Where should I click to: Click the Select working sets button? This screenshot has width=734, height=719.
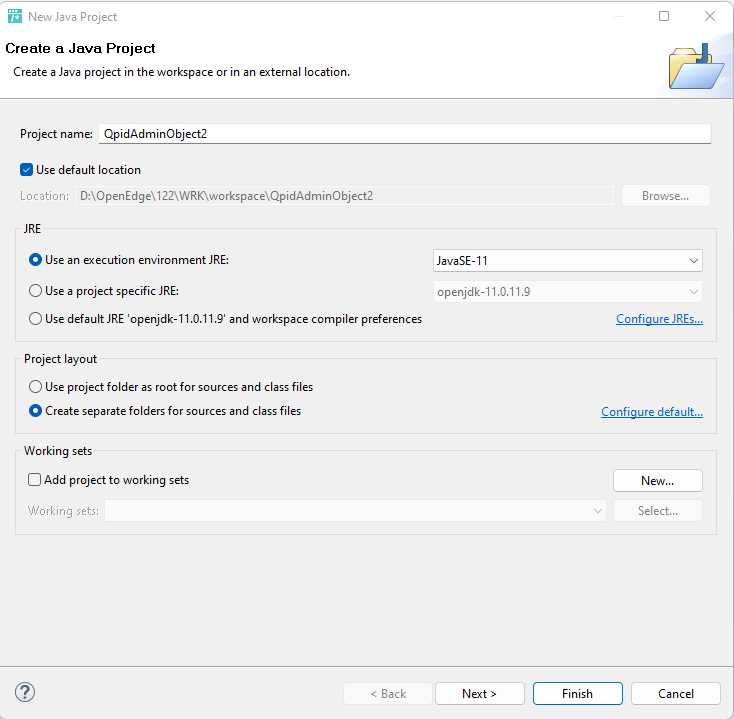tap(657, 511)
